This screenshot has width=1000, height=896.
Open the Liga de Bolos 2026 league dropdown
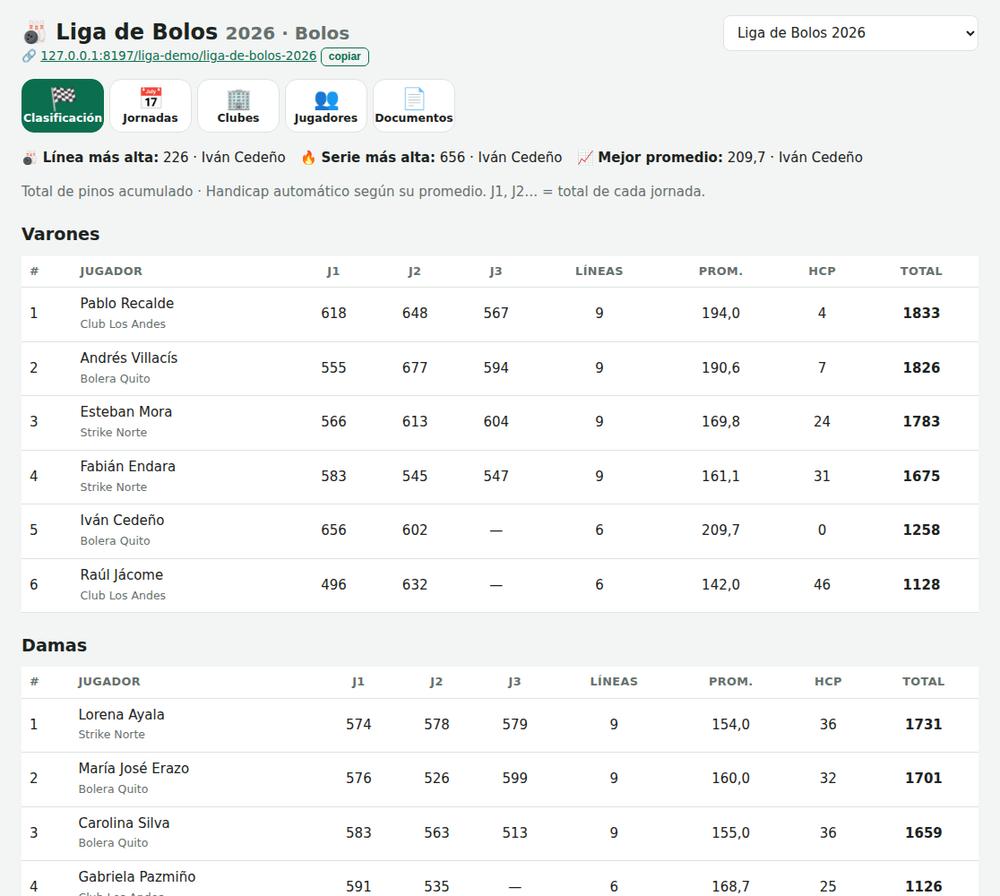pyautogui.click(x=850, y=33)
